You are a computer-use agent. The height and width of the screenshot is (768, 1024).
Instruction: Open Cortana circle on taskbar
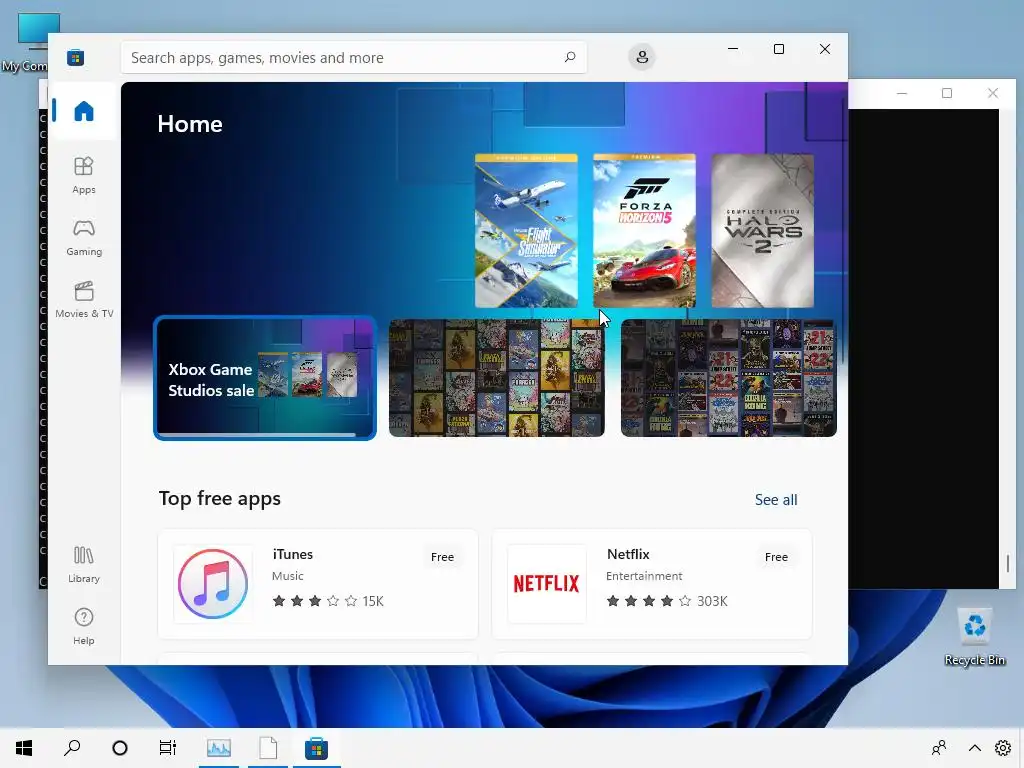point(120,748)
